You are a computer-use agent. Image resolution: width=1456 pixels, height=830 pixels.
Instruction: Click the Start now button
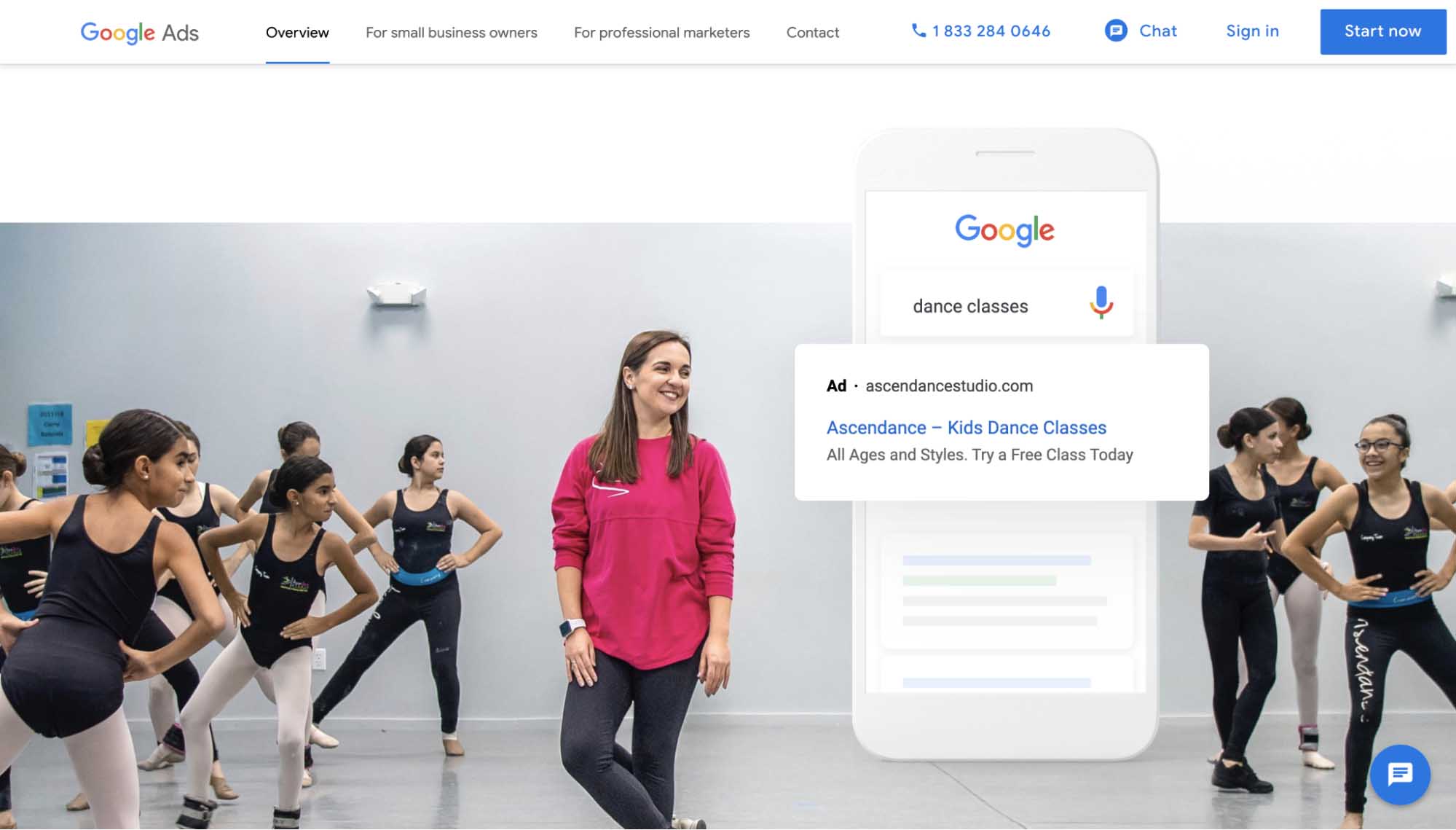tap(1382, 31)
